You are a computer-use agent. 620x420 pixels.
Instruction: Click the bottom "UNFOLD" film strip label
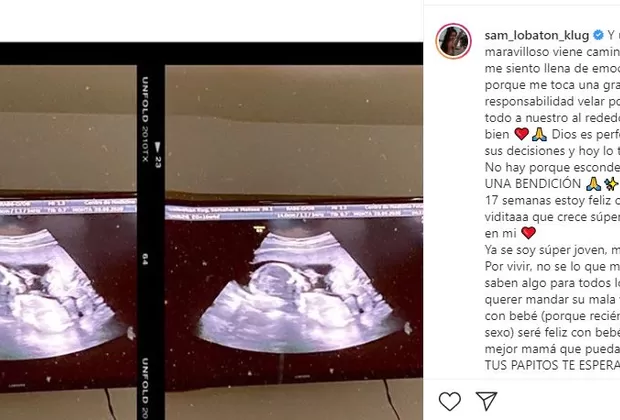[x=145, y=388]
